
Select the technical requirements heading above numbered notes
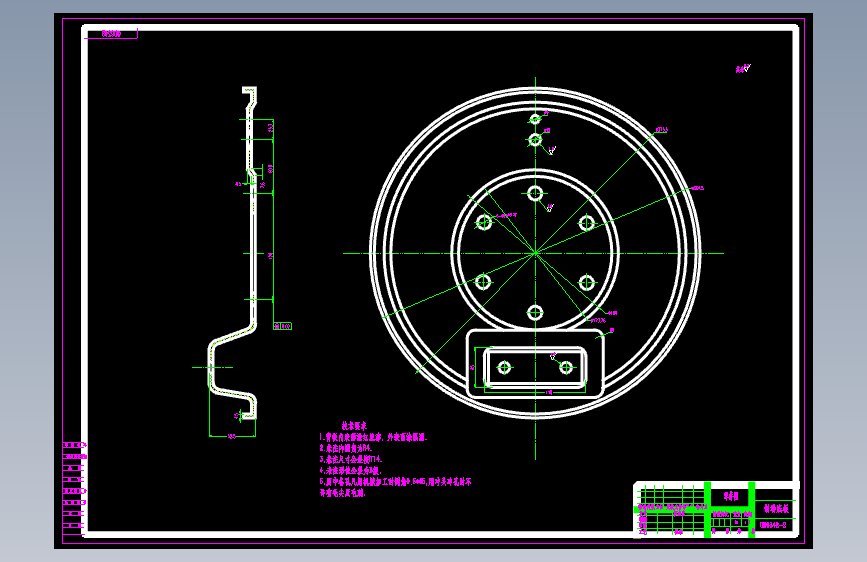(354, 426)
